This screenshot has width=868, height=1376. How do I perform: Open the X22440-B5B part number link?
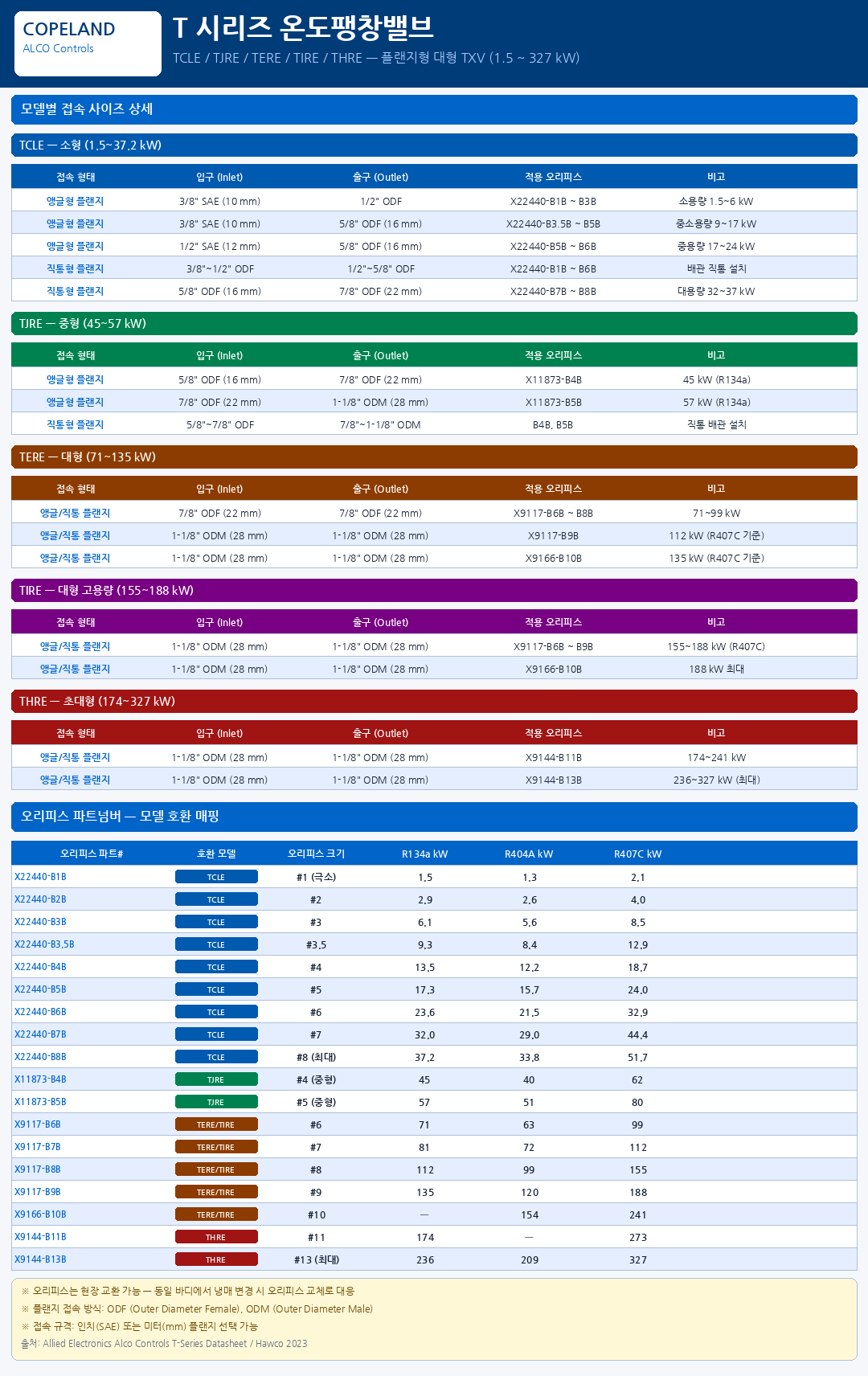click(40, 989)
